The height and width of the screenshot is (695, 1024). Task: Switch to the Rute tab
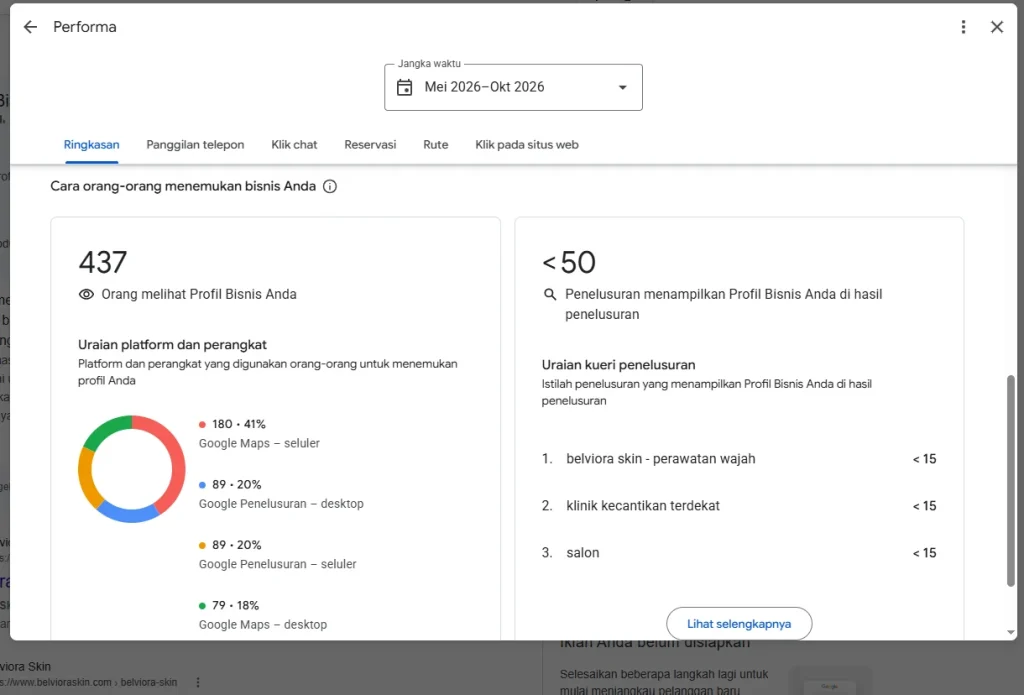(x=436, y=144)
